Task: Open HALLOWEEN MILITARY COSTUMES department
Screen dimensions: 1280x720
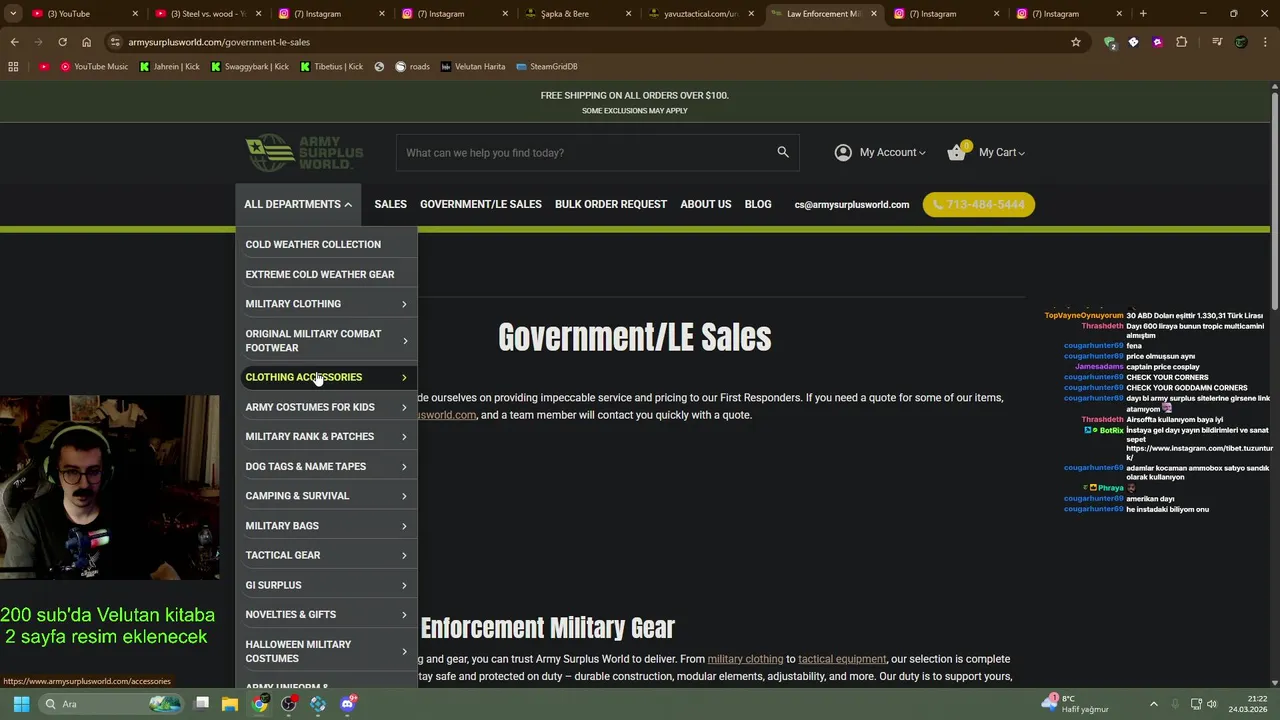Action: pyautogui.click(x=326, y=651)
